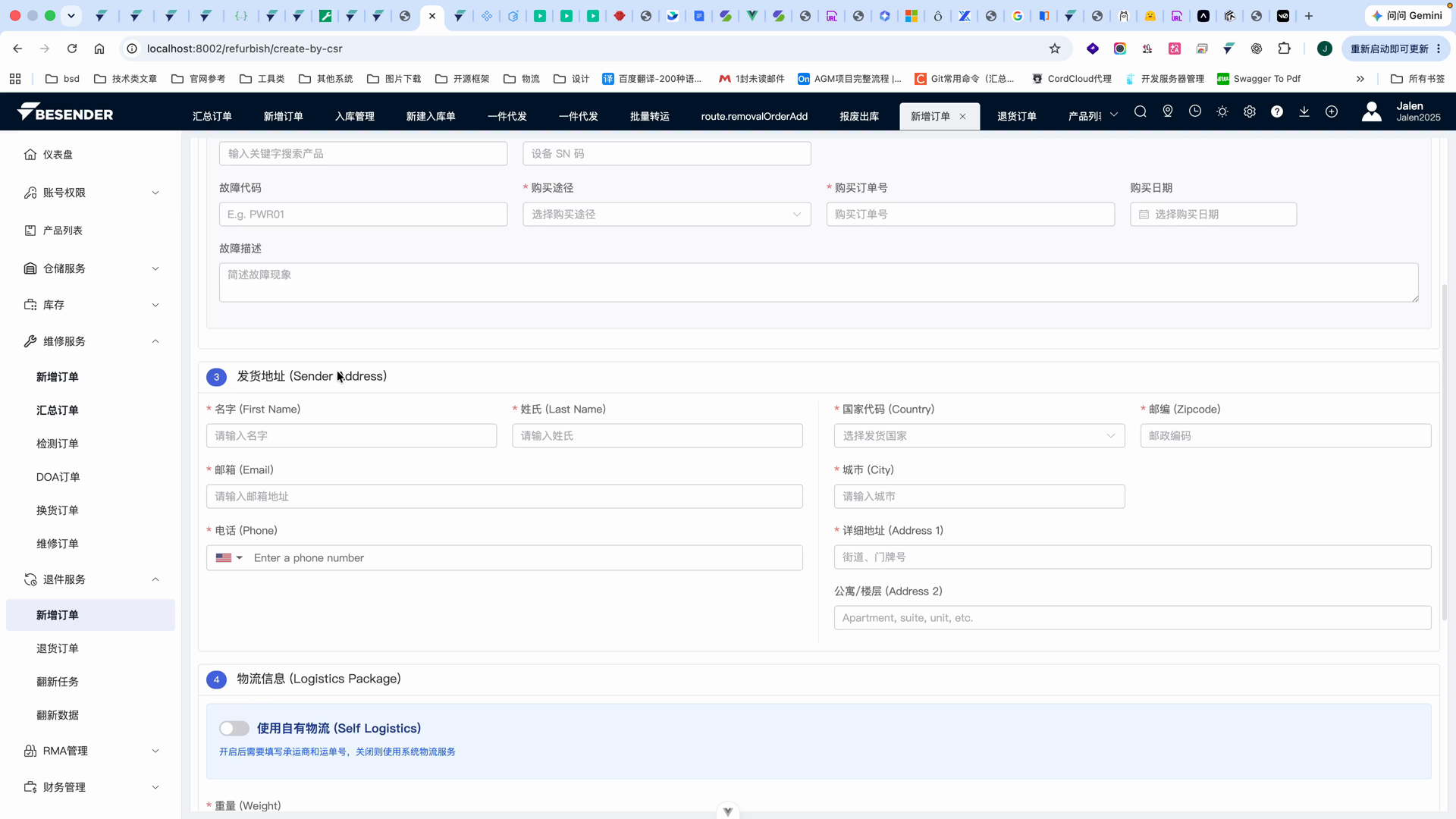
Task: Expand 仓储服务 sidebar menu
Action: pos(90,268)
